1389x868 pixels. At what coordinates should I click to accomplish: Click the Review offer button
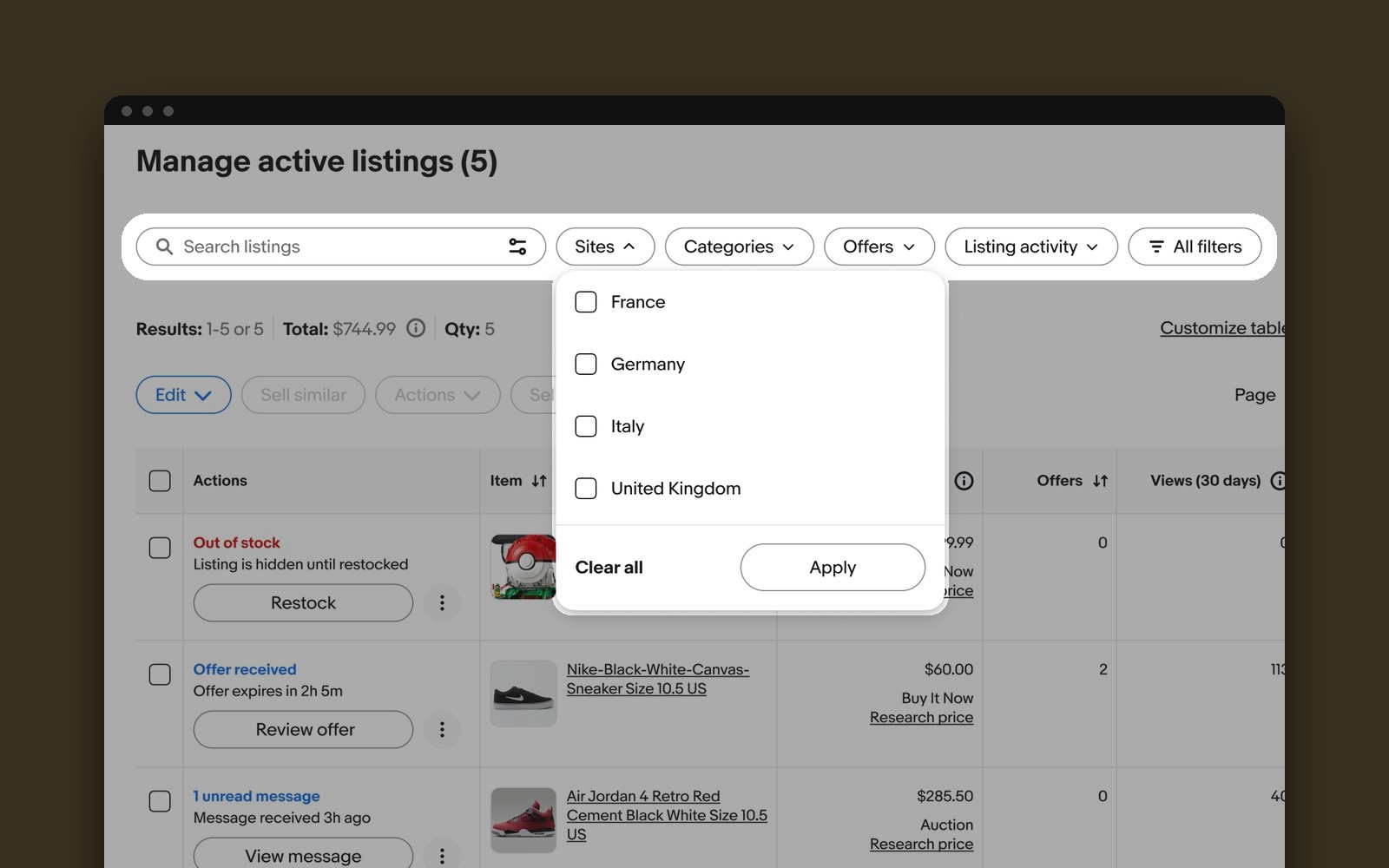pyautogui.click(x=303, y=729)
